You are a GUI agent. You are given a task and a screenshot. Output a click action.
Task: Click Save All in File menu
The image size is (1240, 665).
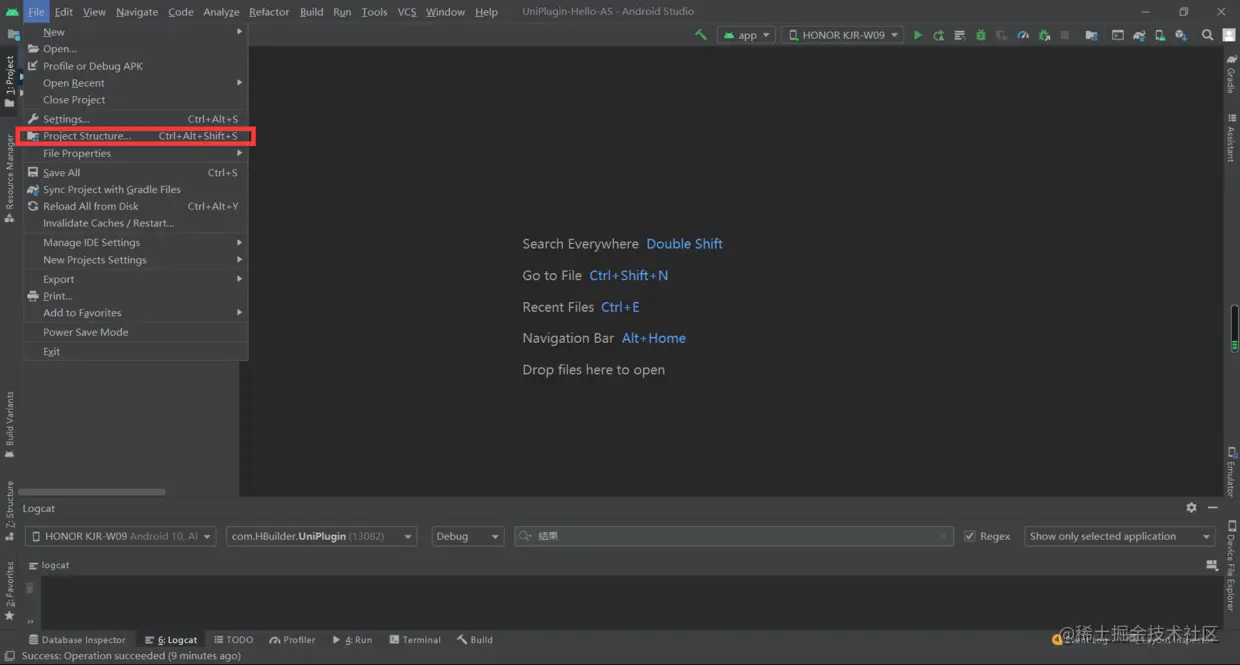tap(135, 172)
